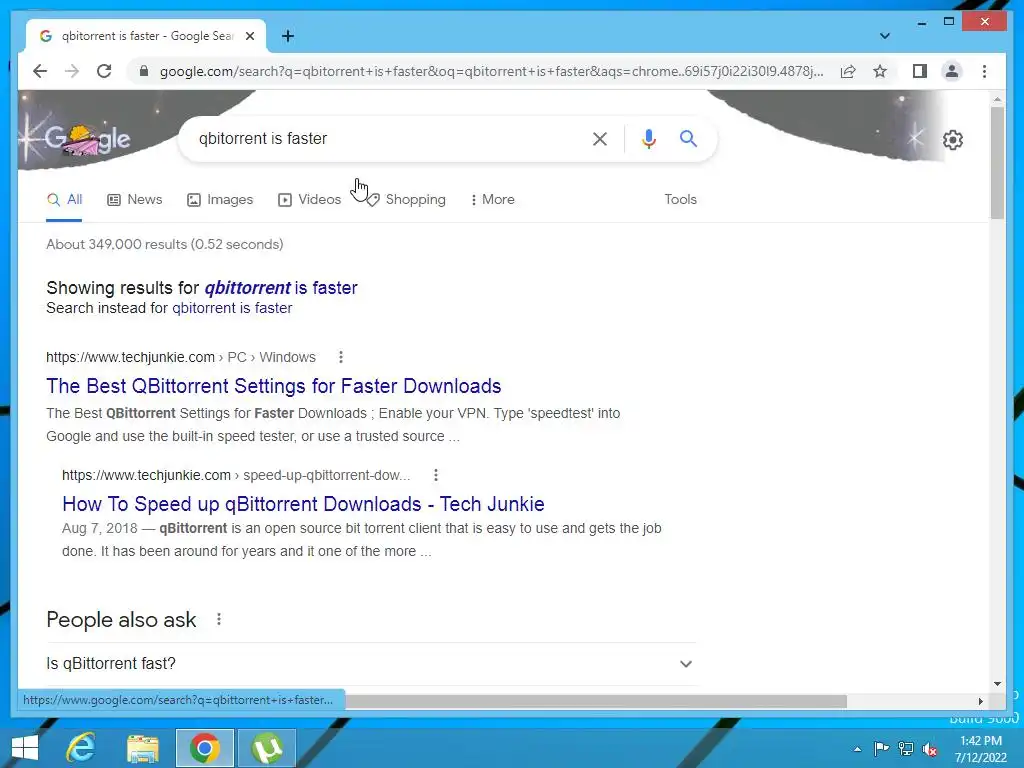Screen dimensions: 1024x768
Task: Click the scroll down arrow
Action: pyautogui.click(x=997, y=684)
